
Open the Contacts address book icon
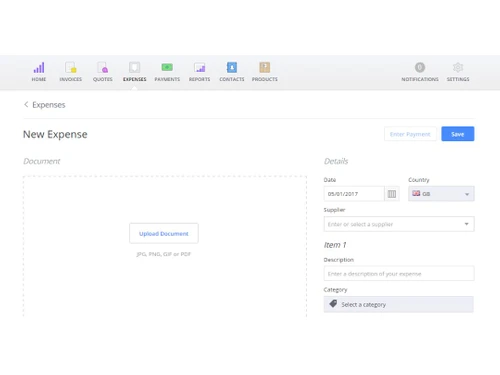(x=232, y=68)
